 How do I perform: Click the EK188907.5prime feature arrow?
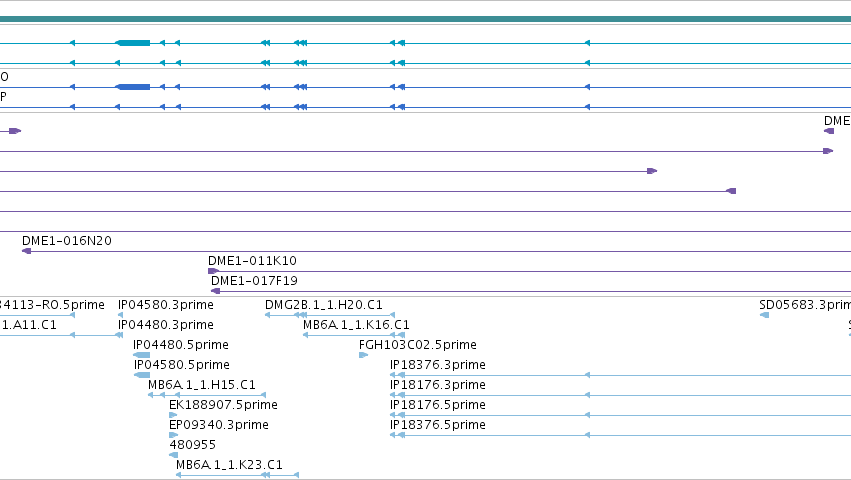click(x=173, y=415)
